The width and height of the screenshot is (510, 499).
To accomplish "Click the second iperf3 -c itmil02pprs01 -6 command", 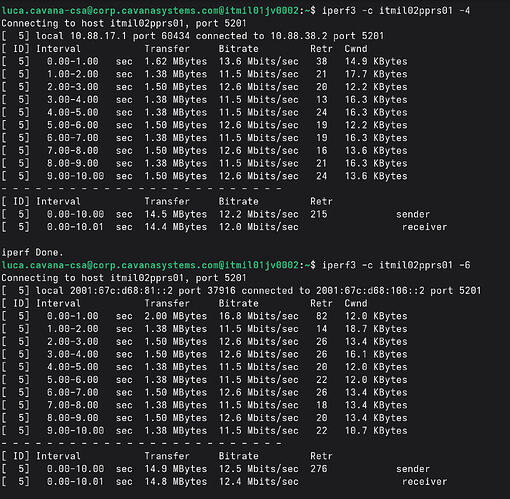I will click(396, 265).
